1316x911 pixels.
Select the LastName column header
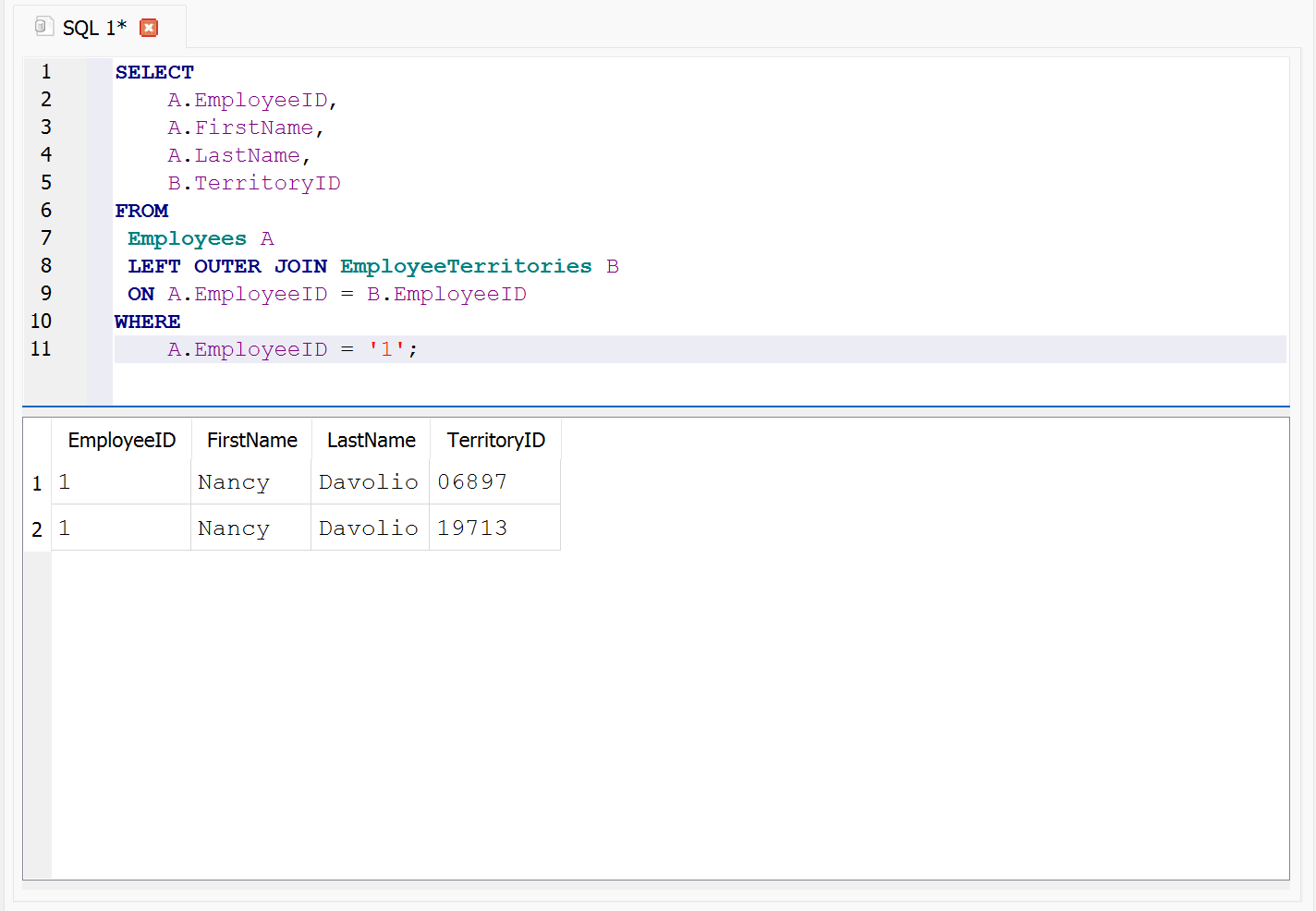(x=371, y=440)
